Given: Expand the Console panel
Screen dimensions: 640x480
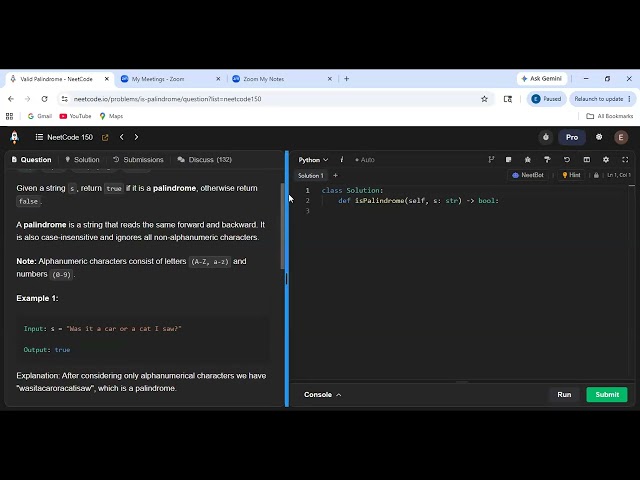Looking at the screenshot, I should click(322, 395).
